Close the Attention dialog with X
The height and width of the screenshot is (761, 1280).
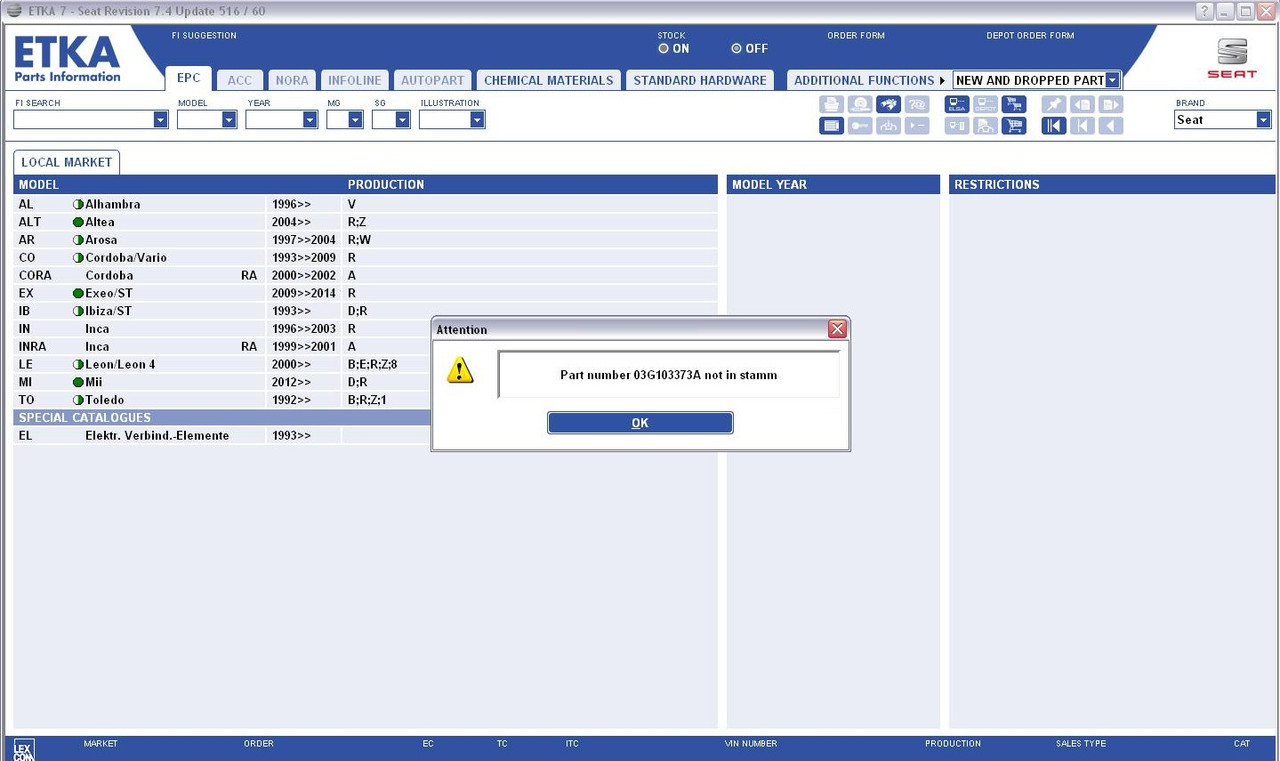837,329
